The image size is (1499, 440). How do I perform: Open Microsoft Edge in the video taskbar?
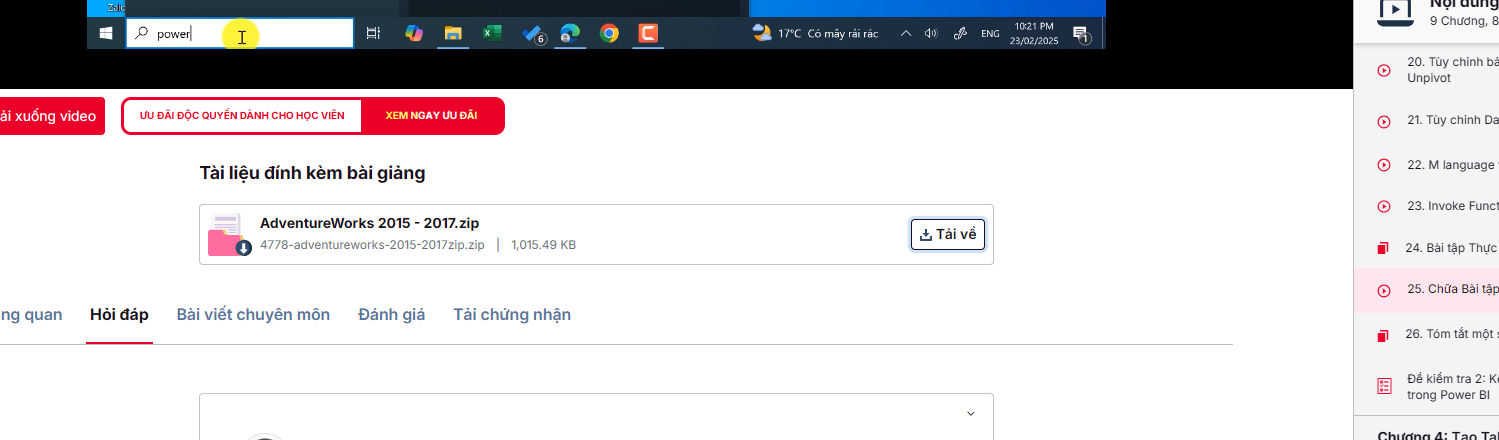570,34
